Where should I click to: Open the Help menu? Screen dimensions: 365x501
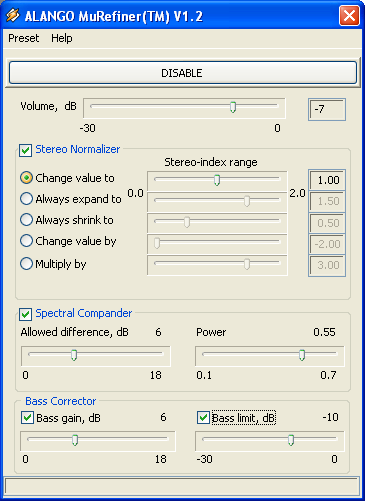[x=62, y=38]
